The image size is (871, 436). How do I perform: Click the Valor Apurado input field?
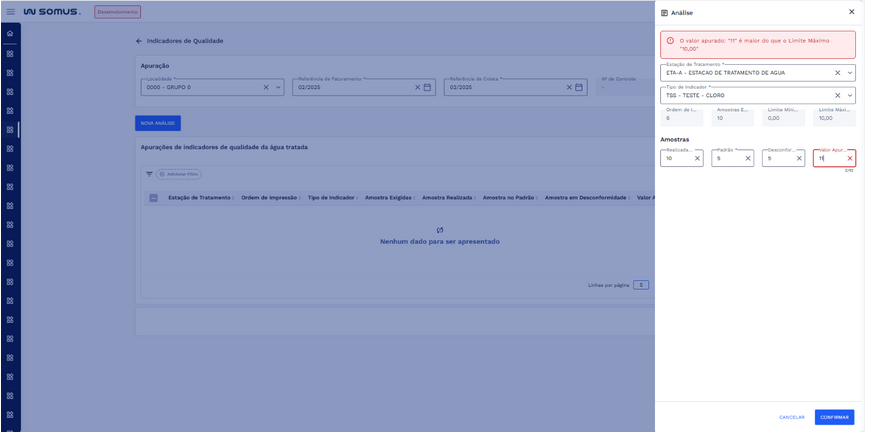pyautogui.click(x=828, y=158)
